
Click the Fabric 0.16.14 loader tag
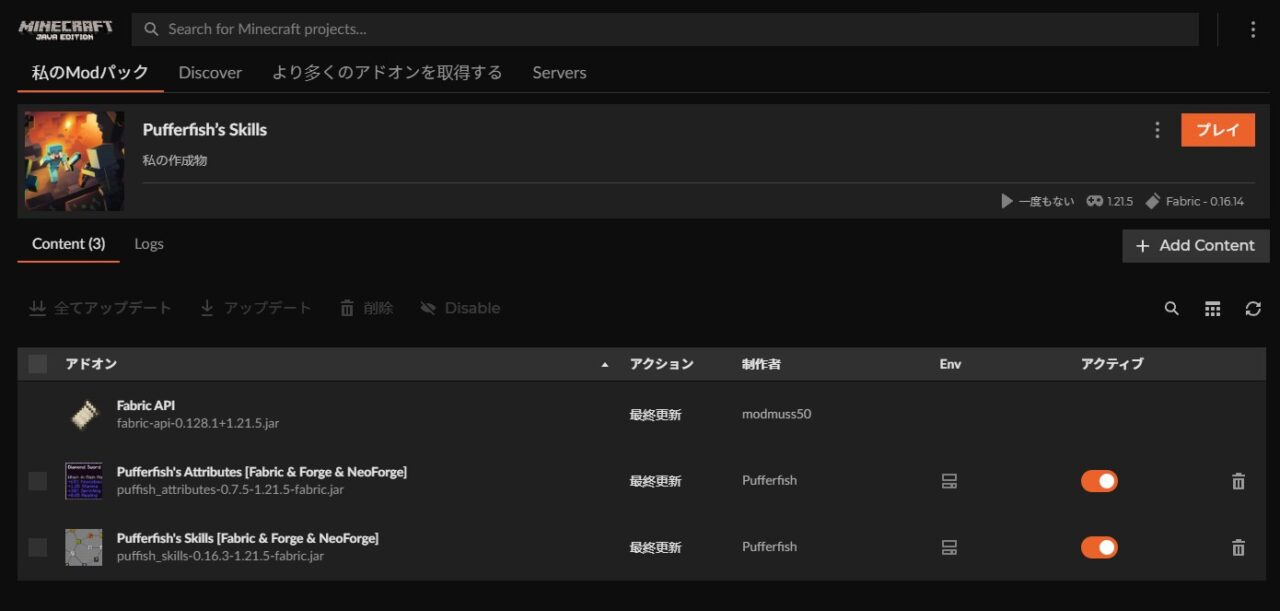coord(1195,201)
